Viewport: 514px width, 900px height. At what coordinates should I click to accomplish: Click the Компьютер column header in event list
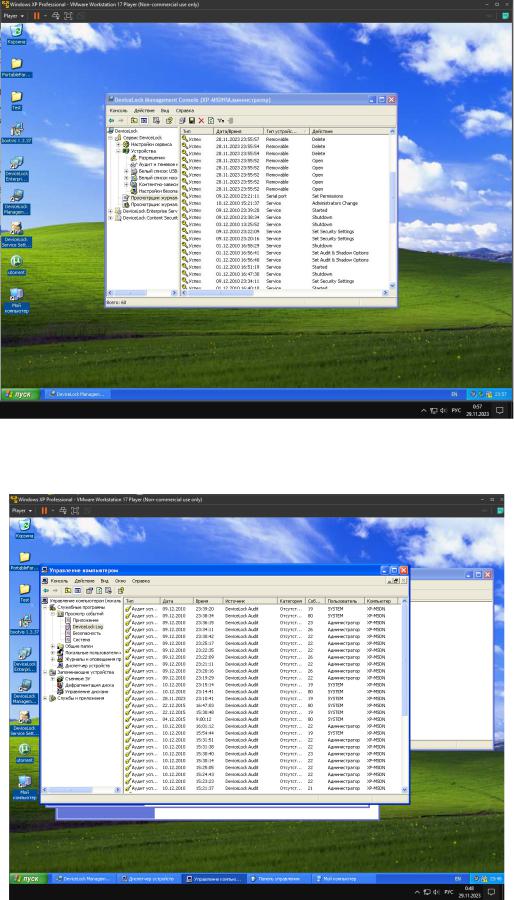click(382, 600)
